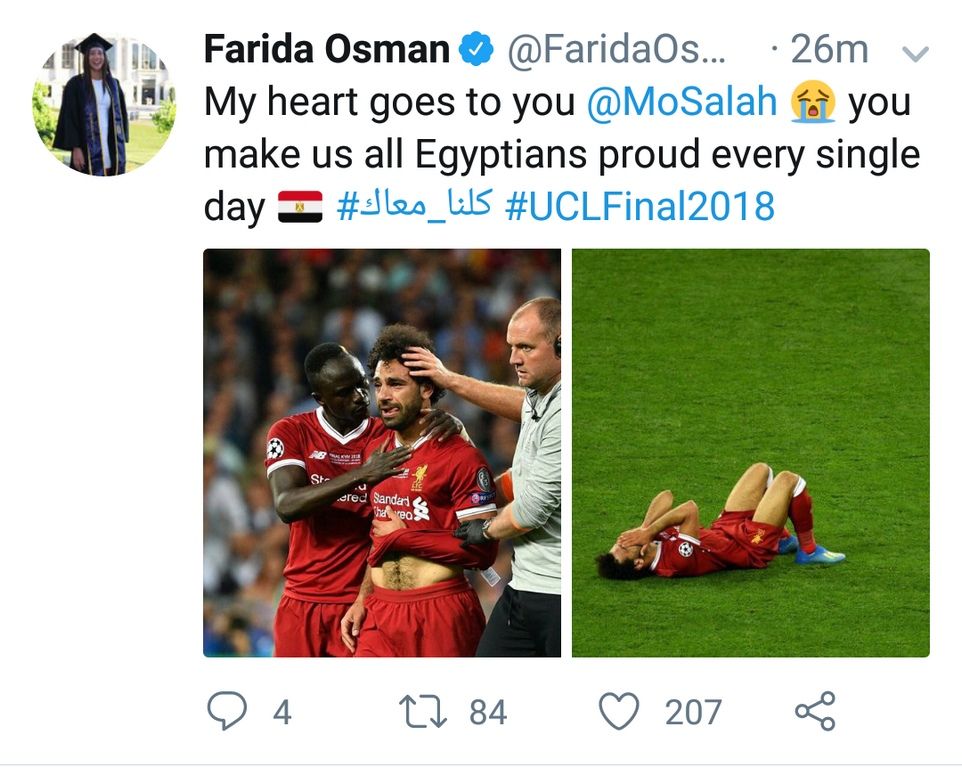Like the tweet with the heart icon
The image size is (962, 768).
tap(618, 711)
